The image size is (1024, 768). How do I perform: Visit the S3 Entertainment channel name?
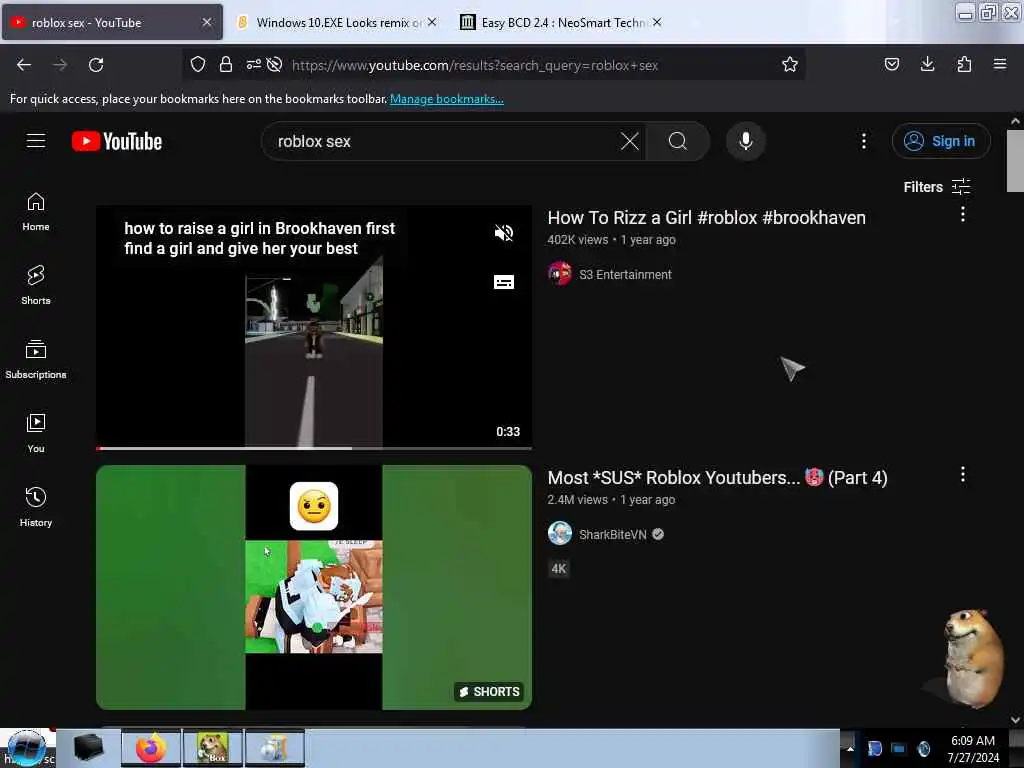tap(625, 274)
